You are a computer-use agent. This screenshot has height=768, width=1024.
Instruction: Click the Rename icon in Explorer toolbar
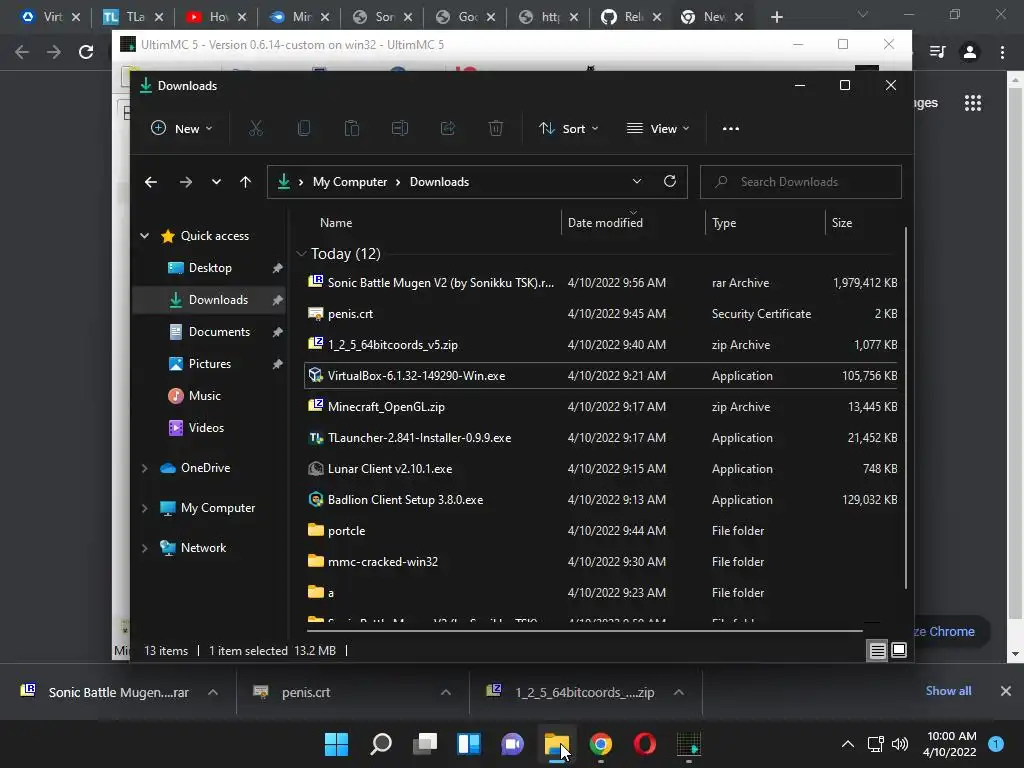coord(400,129)
